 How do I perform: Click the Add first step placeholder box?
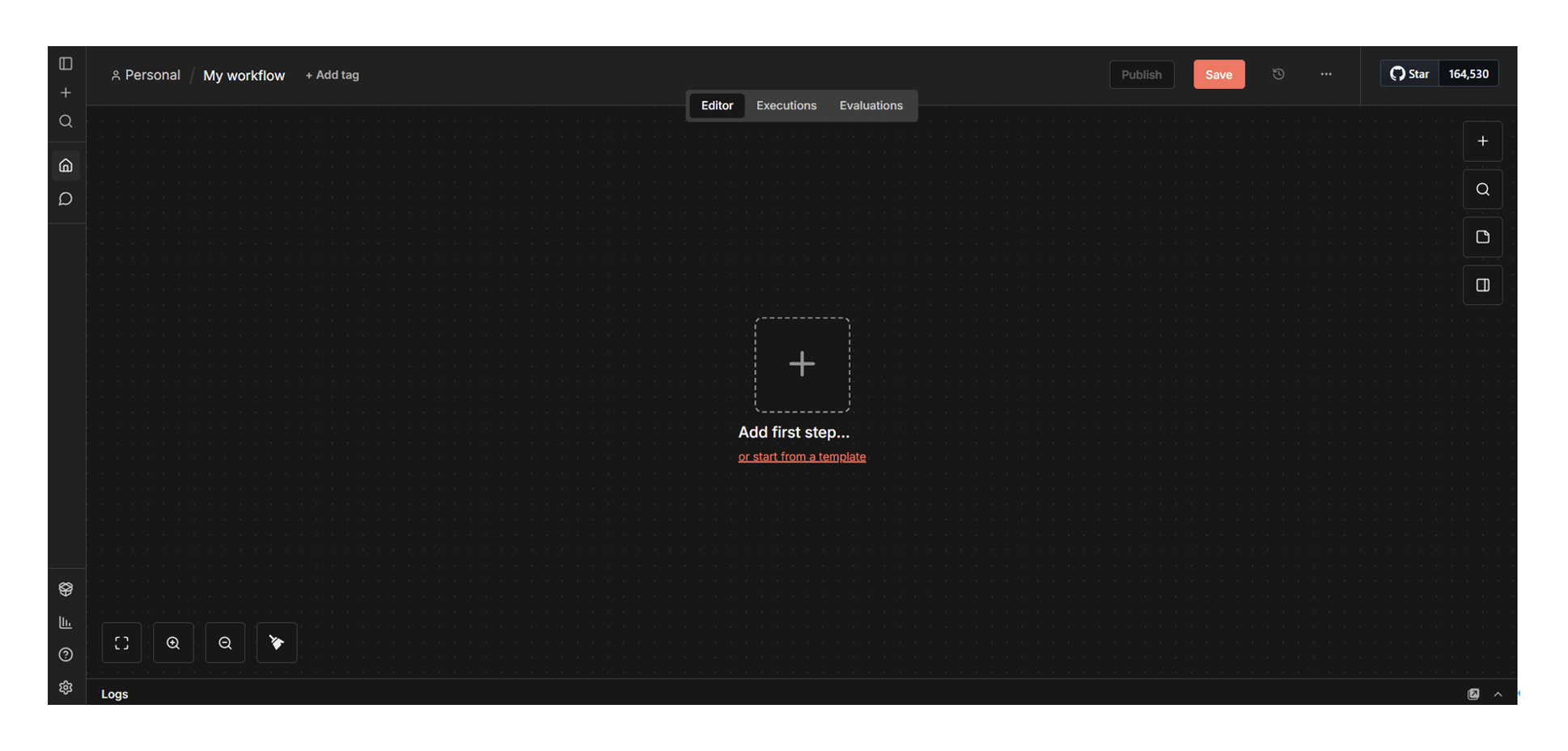pos(802,365)
